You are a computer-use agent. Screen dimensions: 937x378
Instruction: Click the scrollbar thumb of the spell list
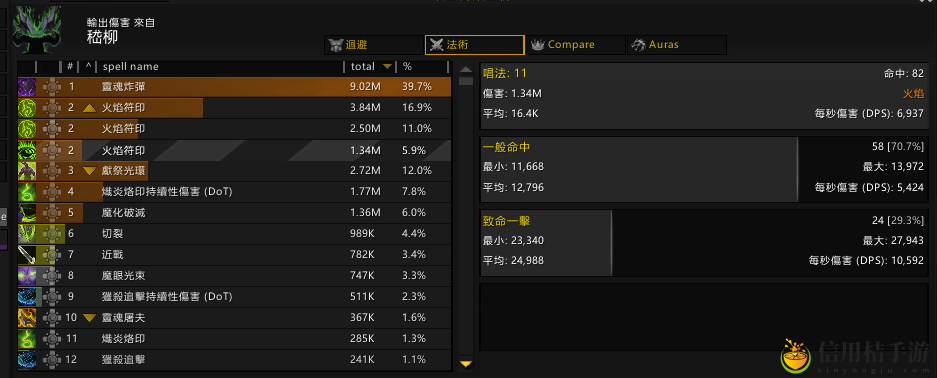click(x=466, y=81)
